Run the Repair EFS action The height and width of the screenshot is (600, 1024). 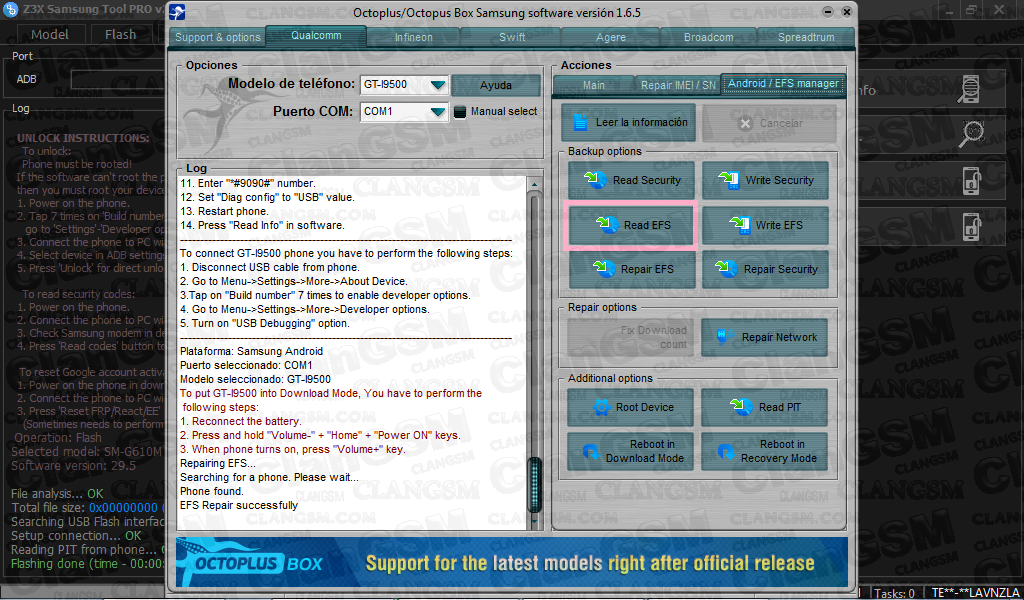click(632, 269)
